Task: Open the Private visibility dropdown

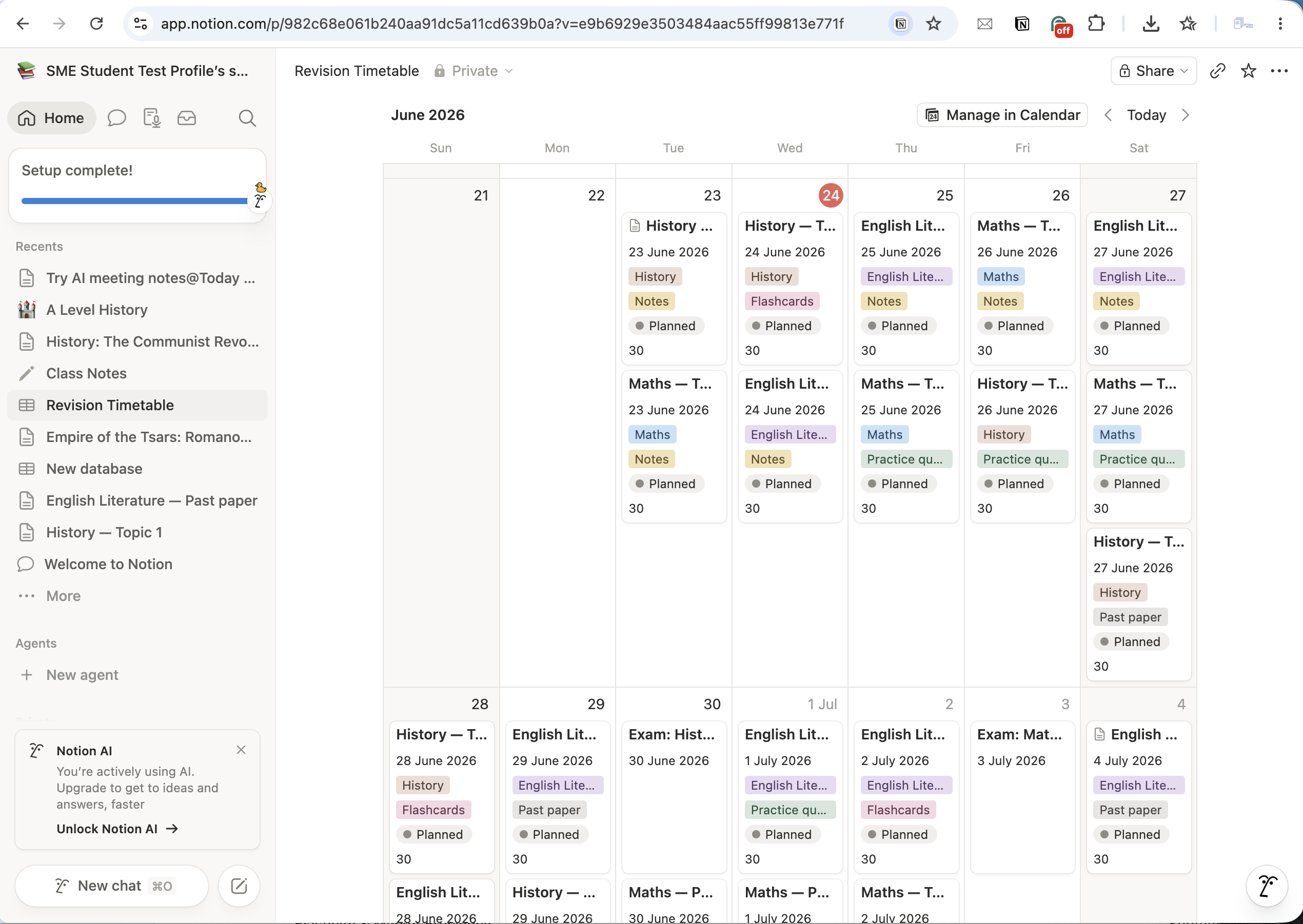Action: tap(473, 71)
